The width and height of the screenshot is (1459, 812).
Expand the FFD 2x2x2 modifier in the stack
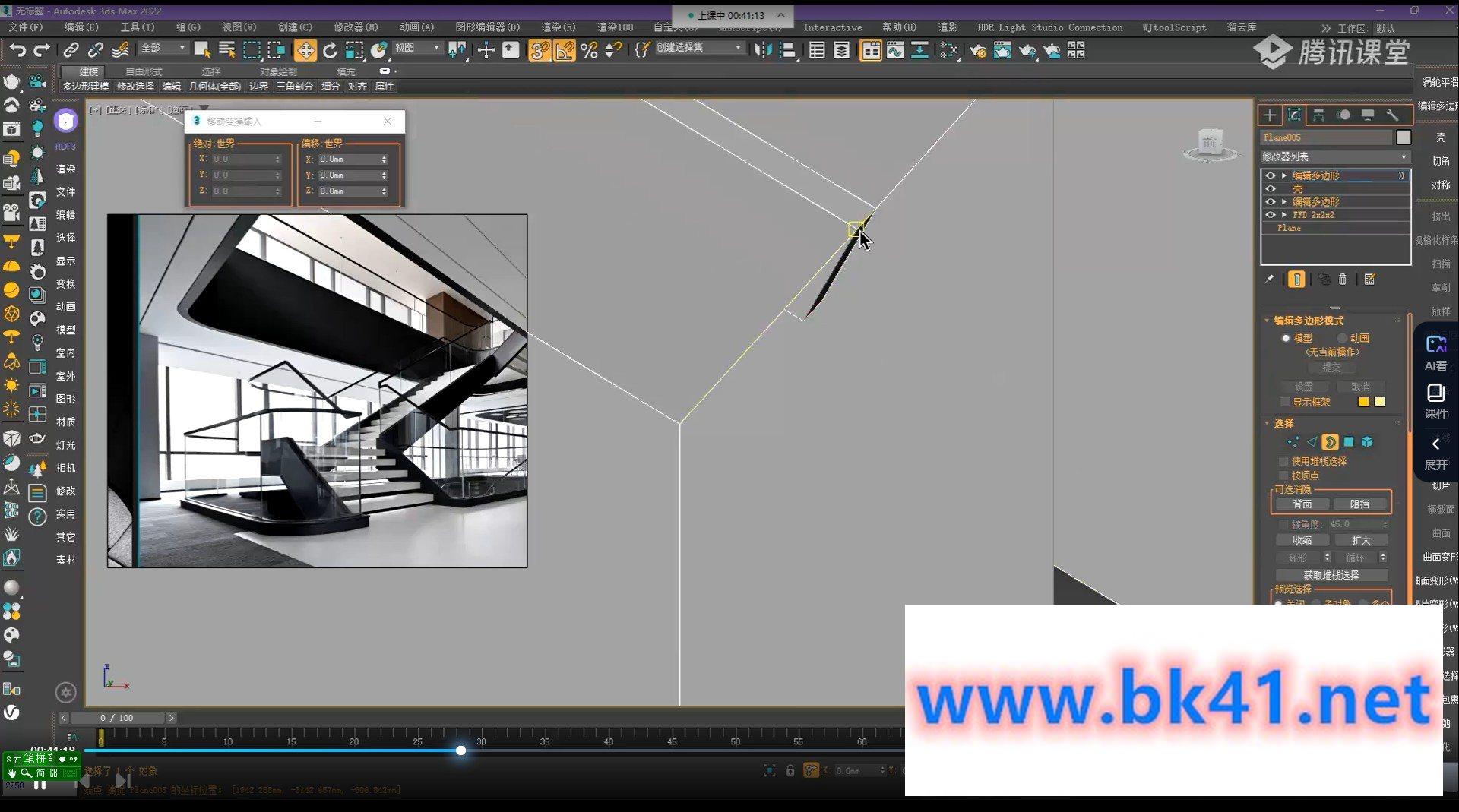coord(1284,215)
